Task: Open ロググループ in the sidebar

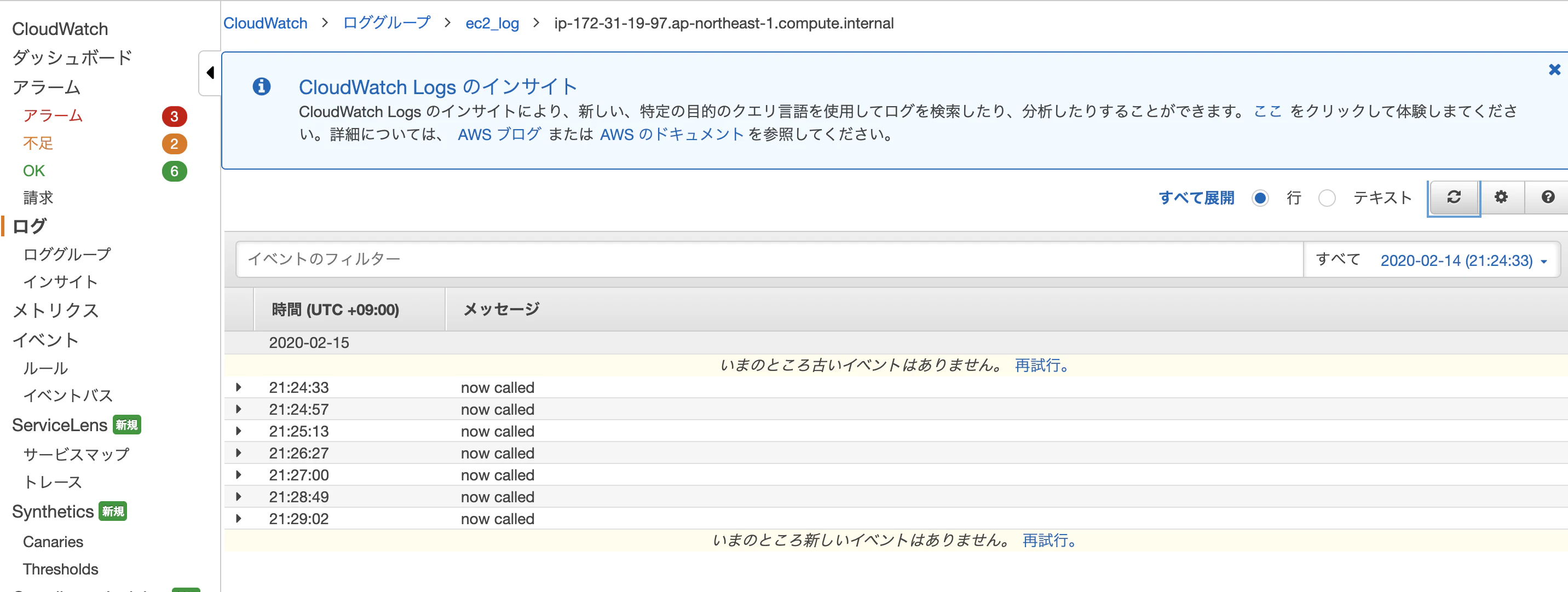Action: 67,254
